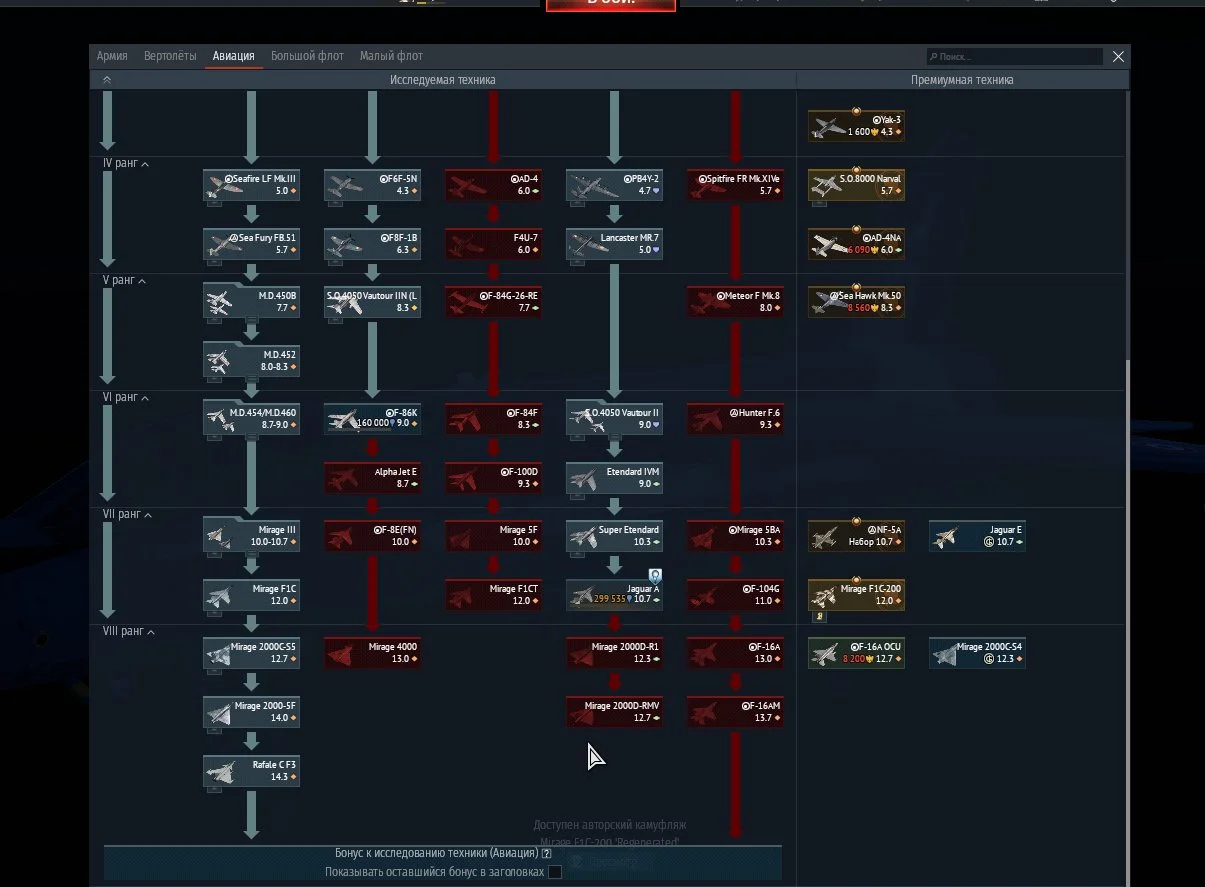Select the Mirage 4000 locked aircraft

coord(372,653)
